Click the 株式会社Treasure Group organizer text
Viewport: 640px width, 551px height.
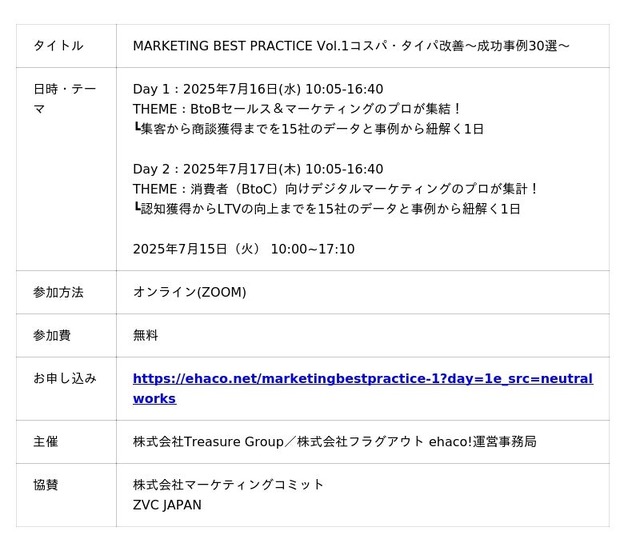334,441
